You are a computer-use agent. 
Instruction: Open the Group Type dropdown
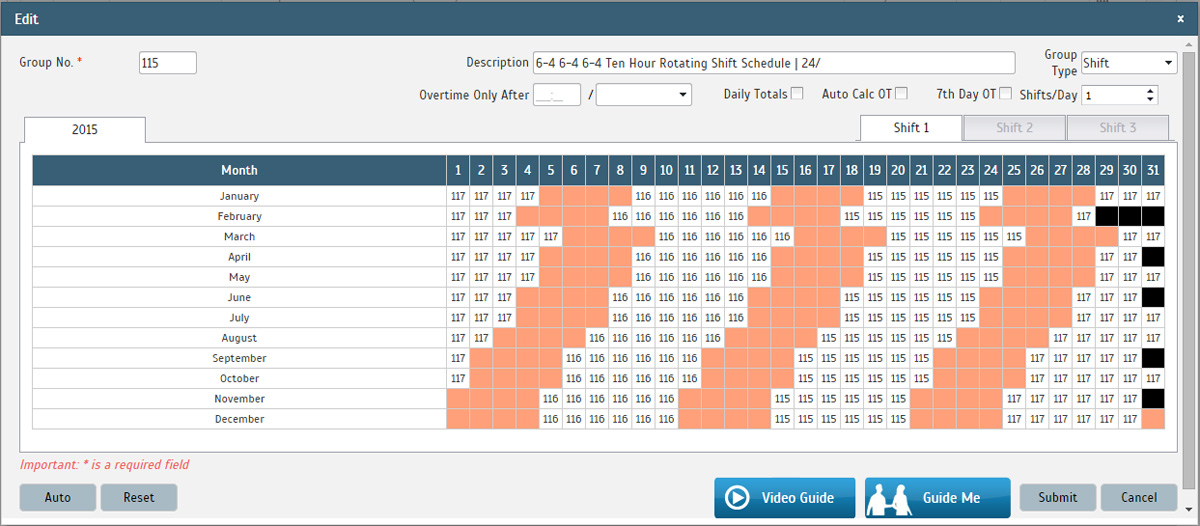pos(1129,63)
